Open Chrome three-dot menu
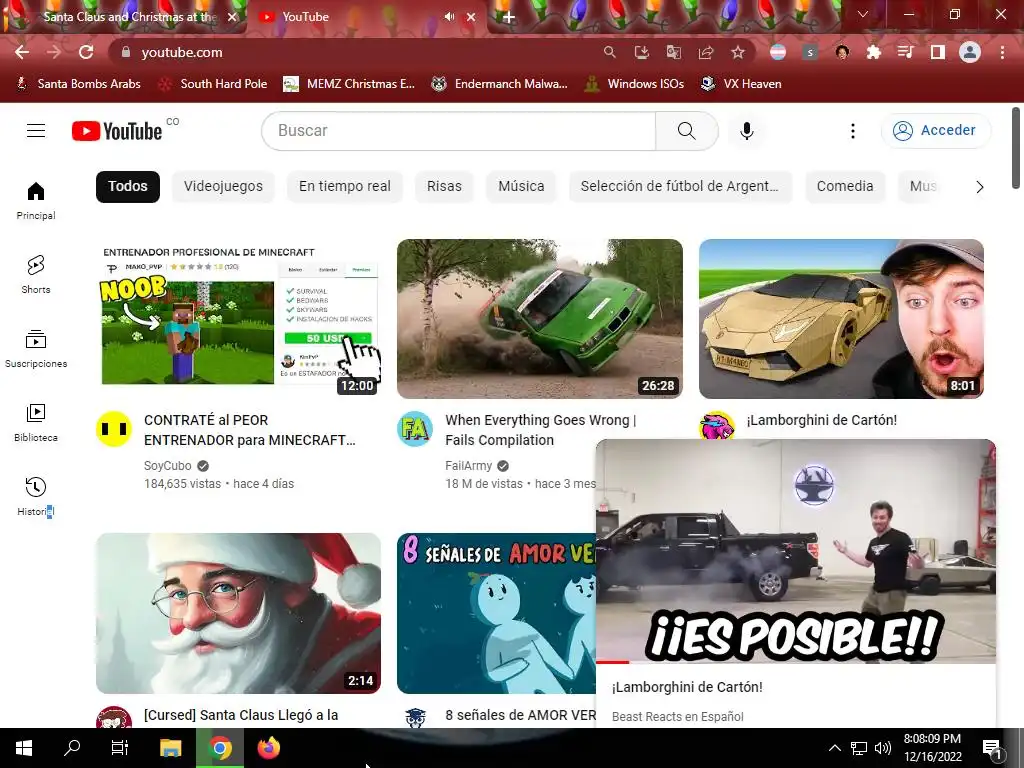 tap(1002, 52)
